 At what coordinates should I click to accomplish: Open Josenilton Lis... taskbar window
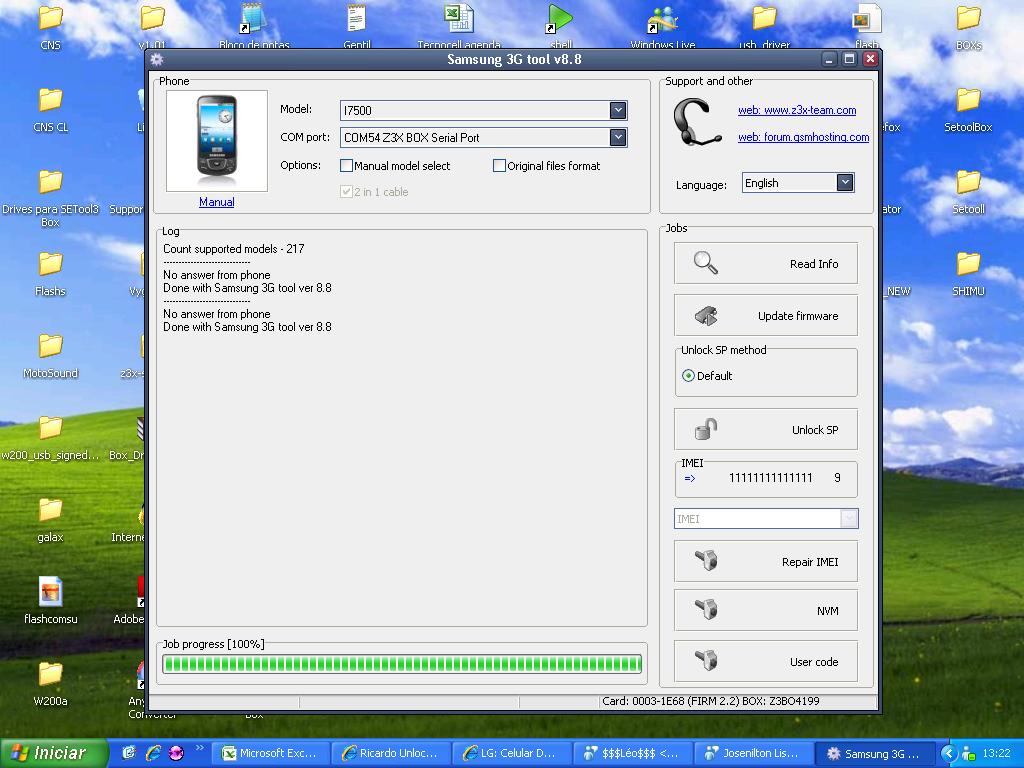(752, 753)
